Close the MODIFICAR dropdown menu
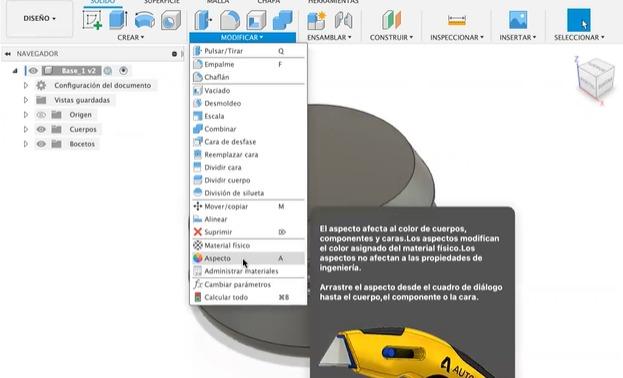Image resolution: width=623 pixels, height=378 pixels. [x=242, y=37]
